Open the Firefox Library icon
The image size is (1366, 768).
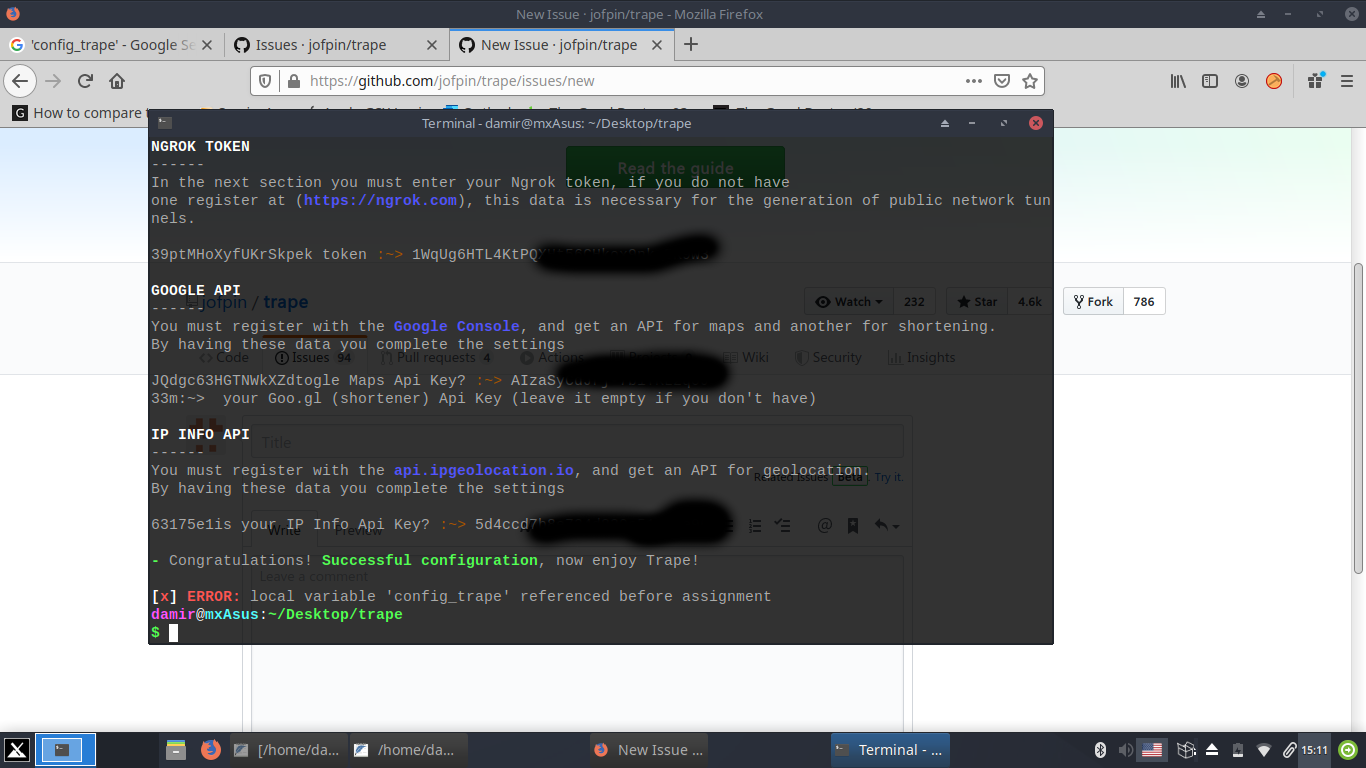click(1177, 81)
